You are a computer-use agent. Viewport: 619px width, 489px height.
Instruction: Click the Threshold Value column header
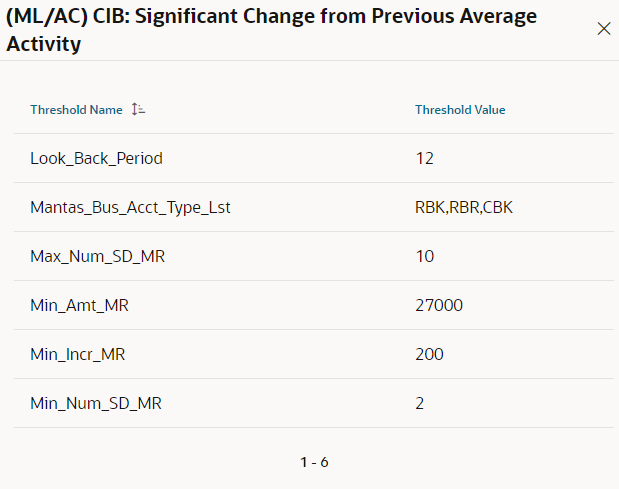point(460,110)
